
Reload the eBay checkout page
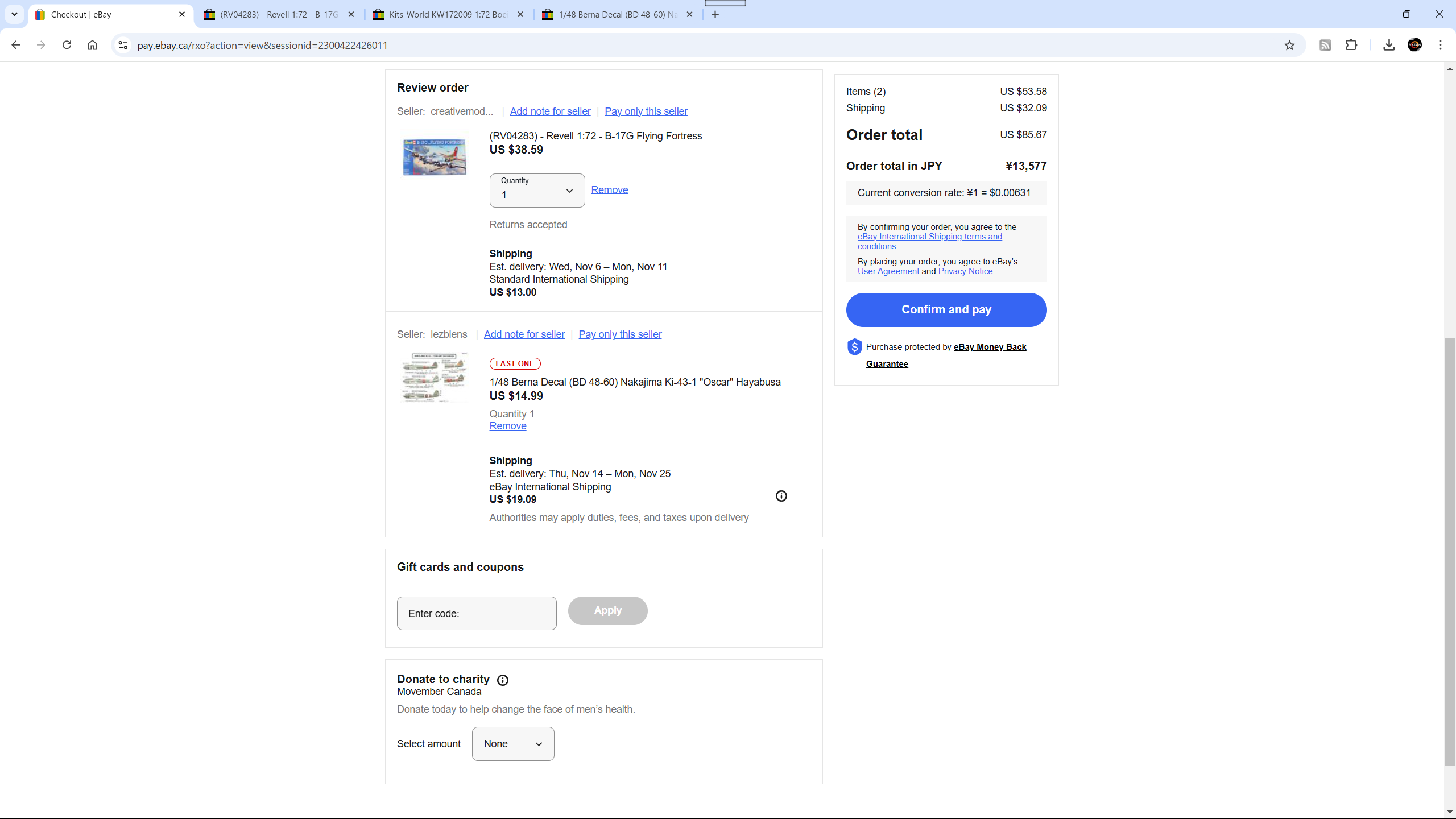pos(67,45)
